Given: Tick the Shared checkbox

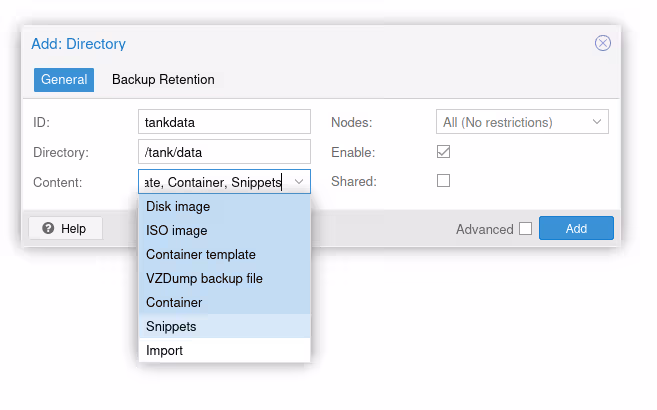Looking at the screenshot, I should pos(444,181).
